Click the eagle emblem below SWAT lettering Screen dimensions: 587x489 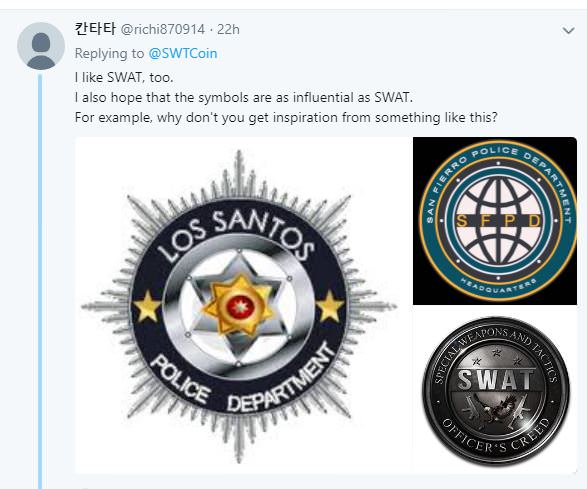point(497,411)
